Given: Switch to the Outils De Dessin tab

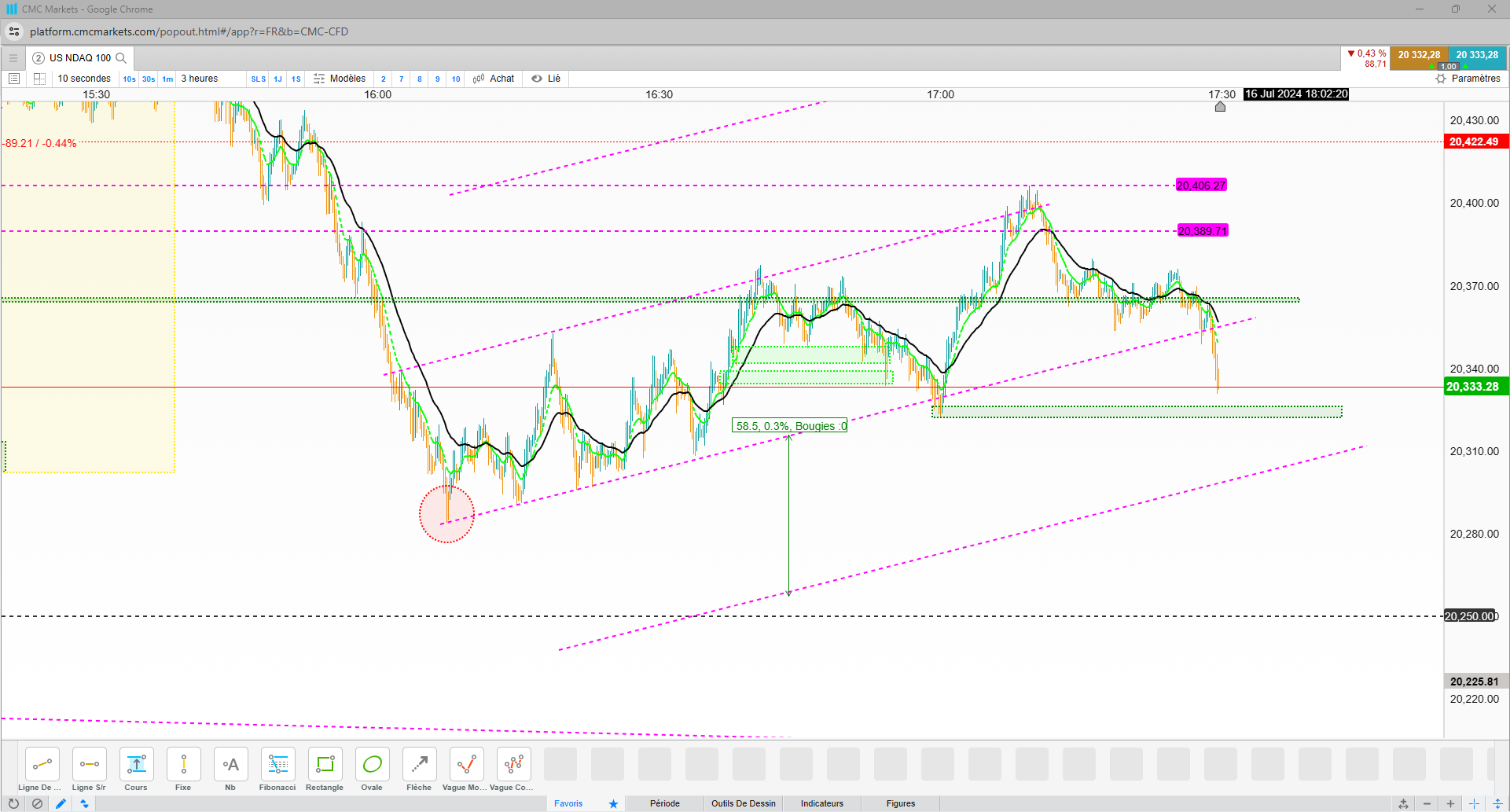Looking at the screenshot, I should 744,803.
